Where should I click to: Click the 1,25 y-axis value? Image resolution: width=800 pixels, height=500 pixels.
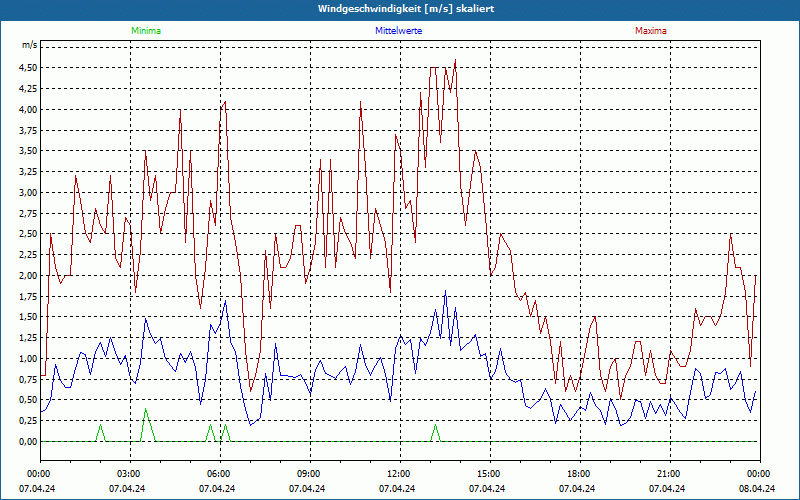tap(28, 338)
